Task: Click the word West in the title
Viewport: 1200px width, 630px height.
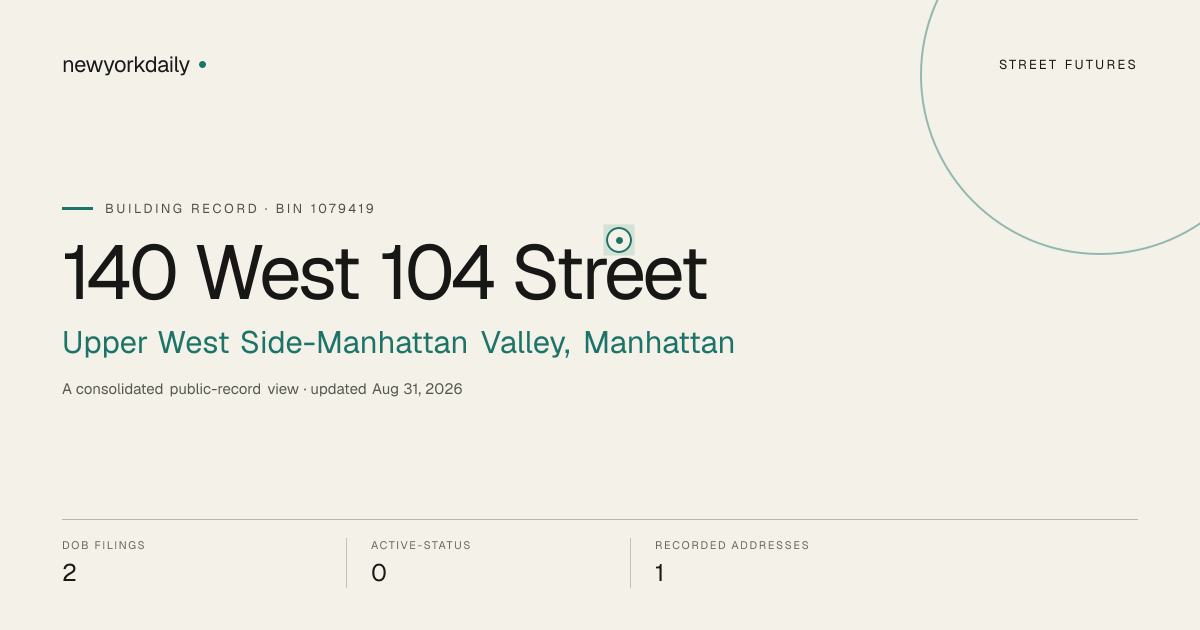Action: pyautogui.click(x=278, y=273)
